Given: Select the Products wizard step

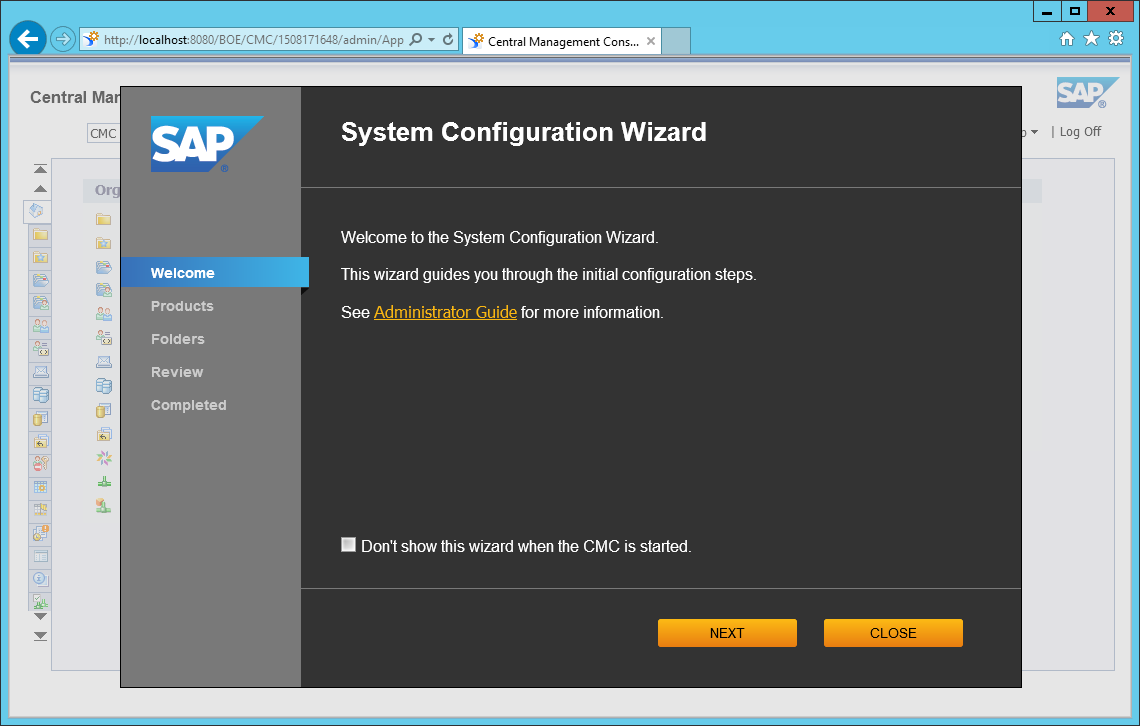Looking at the screenshot, I should [181, 306].
